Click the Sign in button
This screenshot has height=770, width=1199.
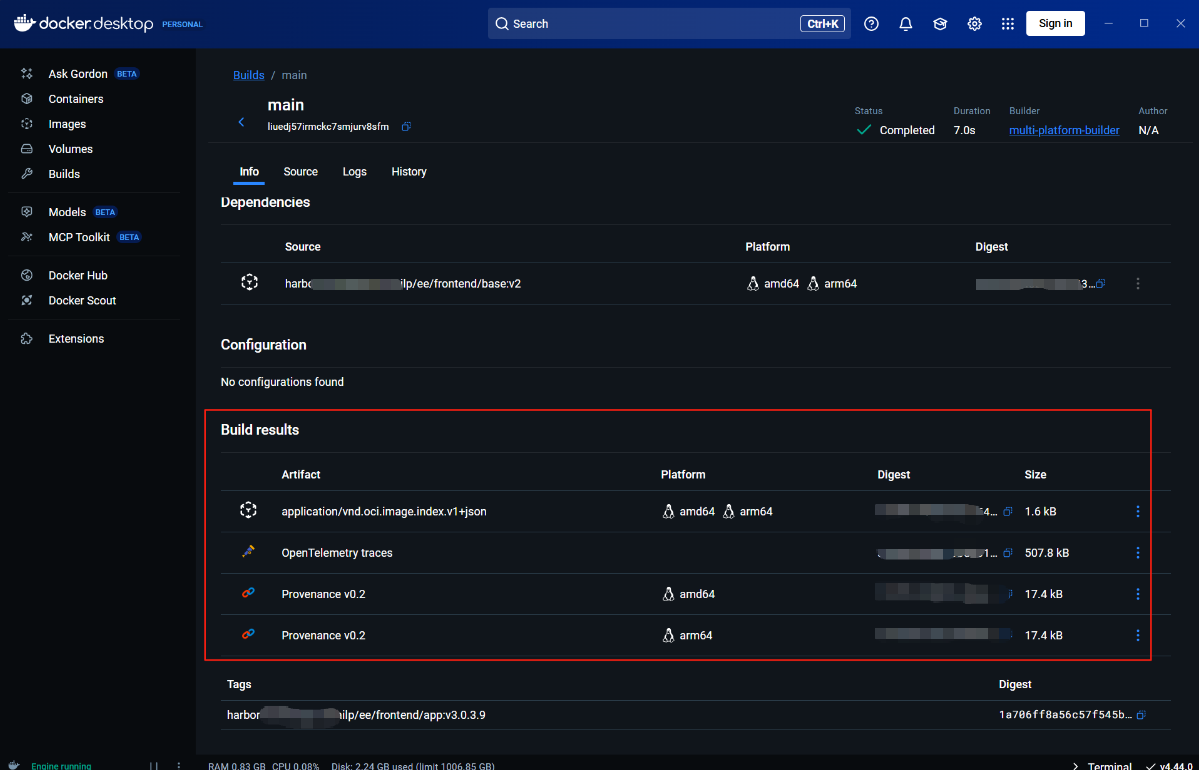click(1055, 24)
